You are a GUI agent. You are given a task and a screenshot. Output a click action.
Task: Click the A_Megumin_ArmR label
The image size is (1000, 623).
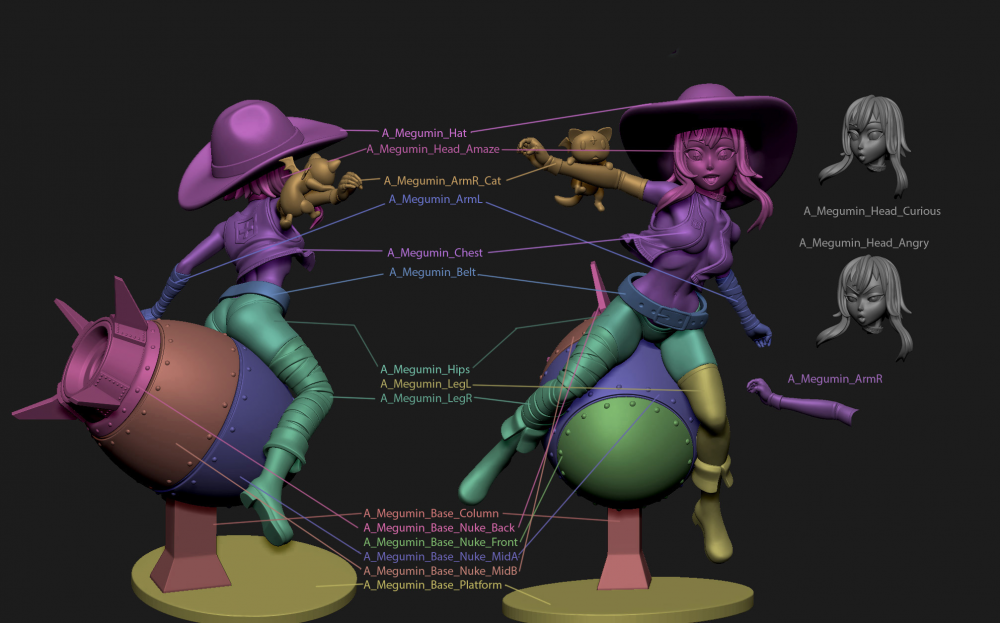835,379
